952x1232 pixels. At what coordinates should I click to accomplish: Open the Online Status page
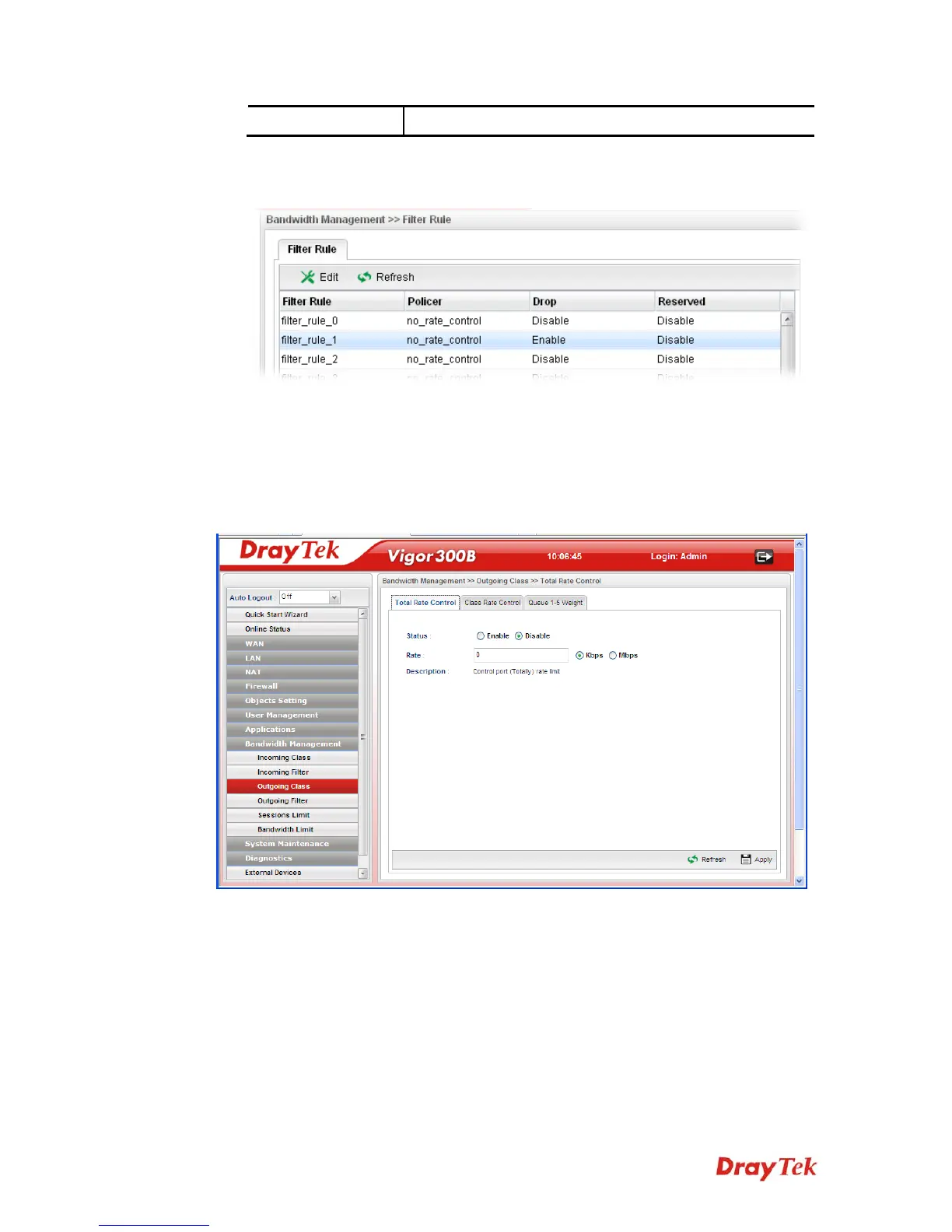[292, 629]
